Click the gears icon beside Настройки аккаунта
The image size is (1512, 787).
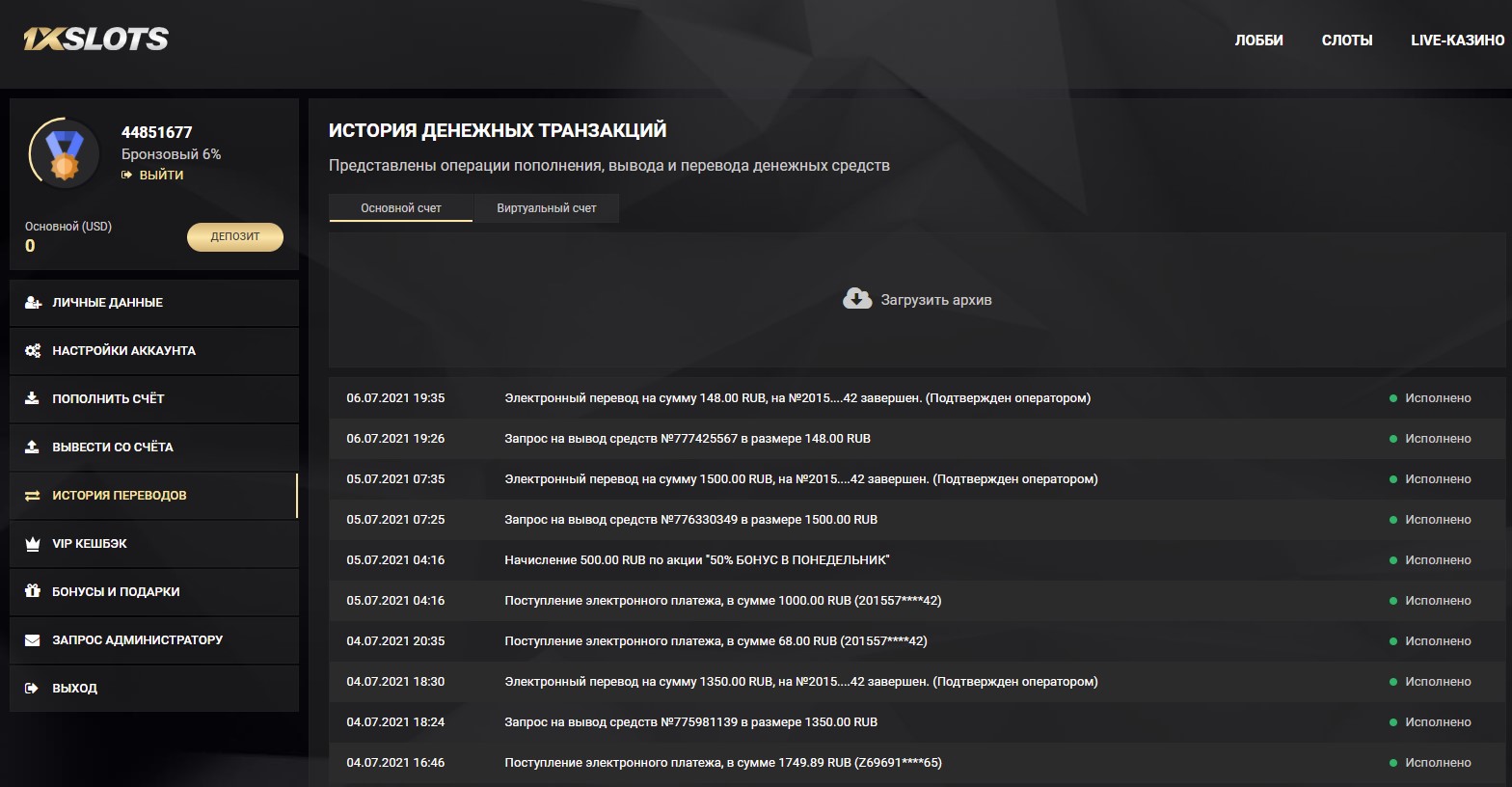(x=33, y=350)
